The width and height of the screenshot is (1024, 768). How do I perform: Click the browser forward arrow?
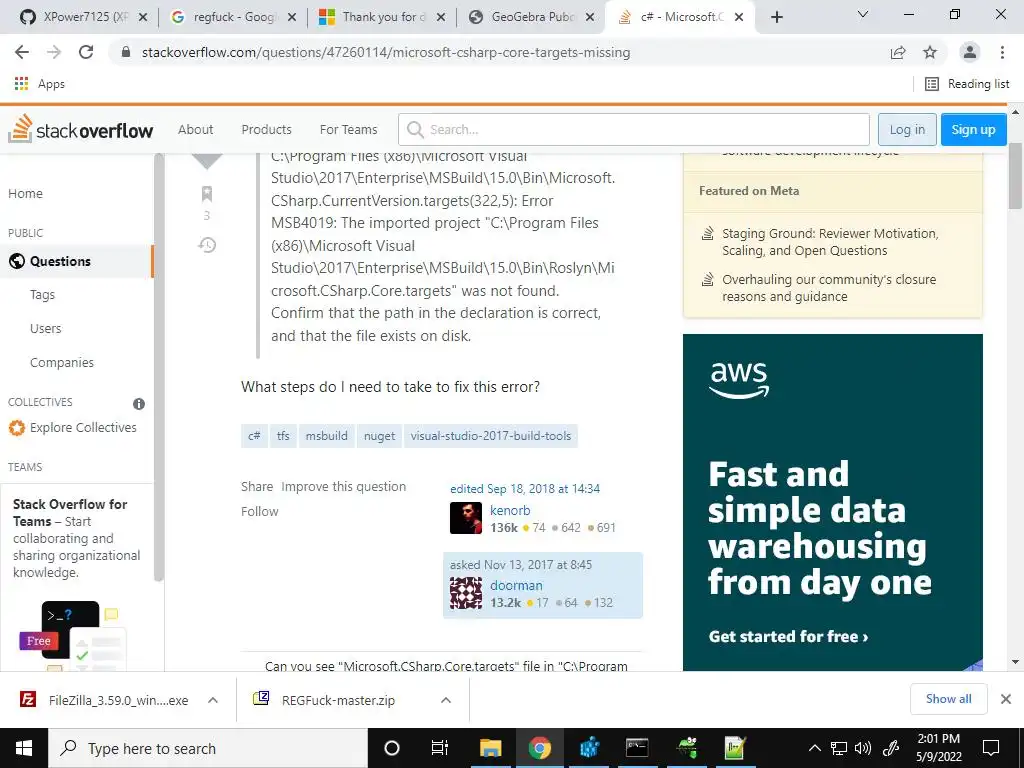(54, 52)
